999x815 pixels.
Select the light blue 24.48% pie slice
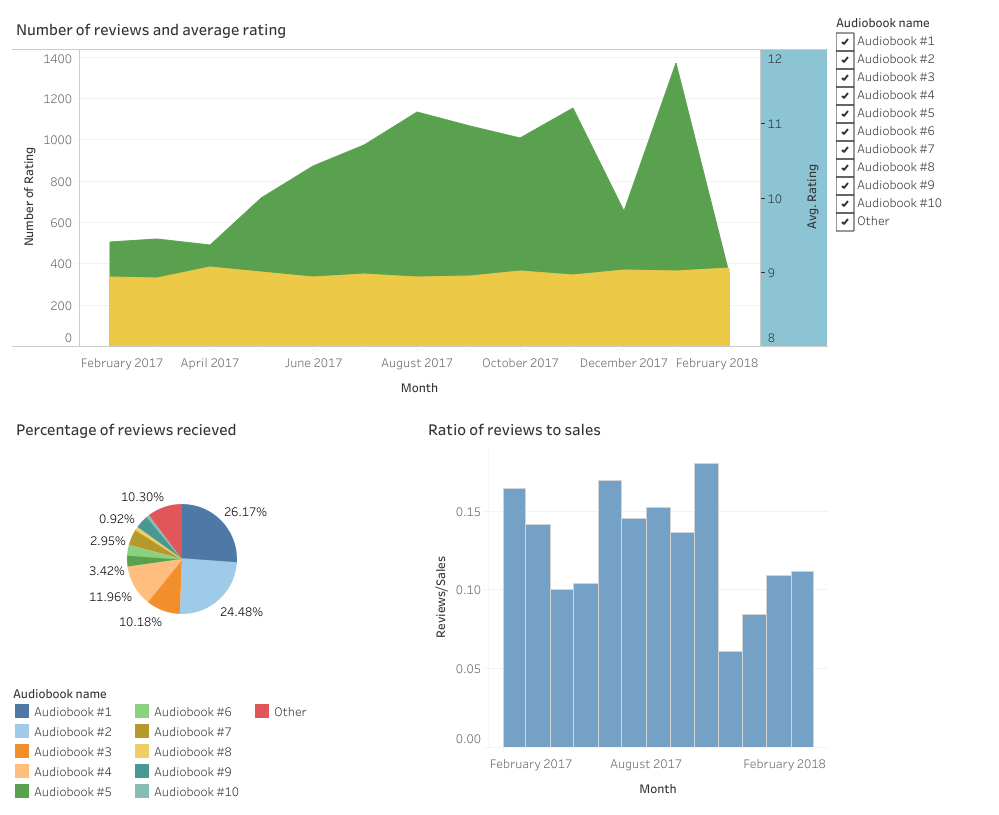pos(206,585)
